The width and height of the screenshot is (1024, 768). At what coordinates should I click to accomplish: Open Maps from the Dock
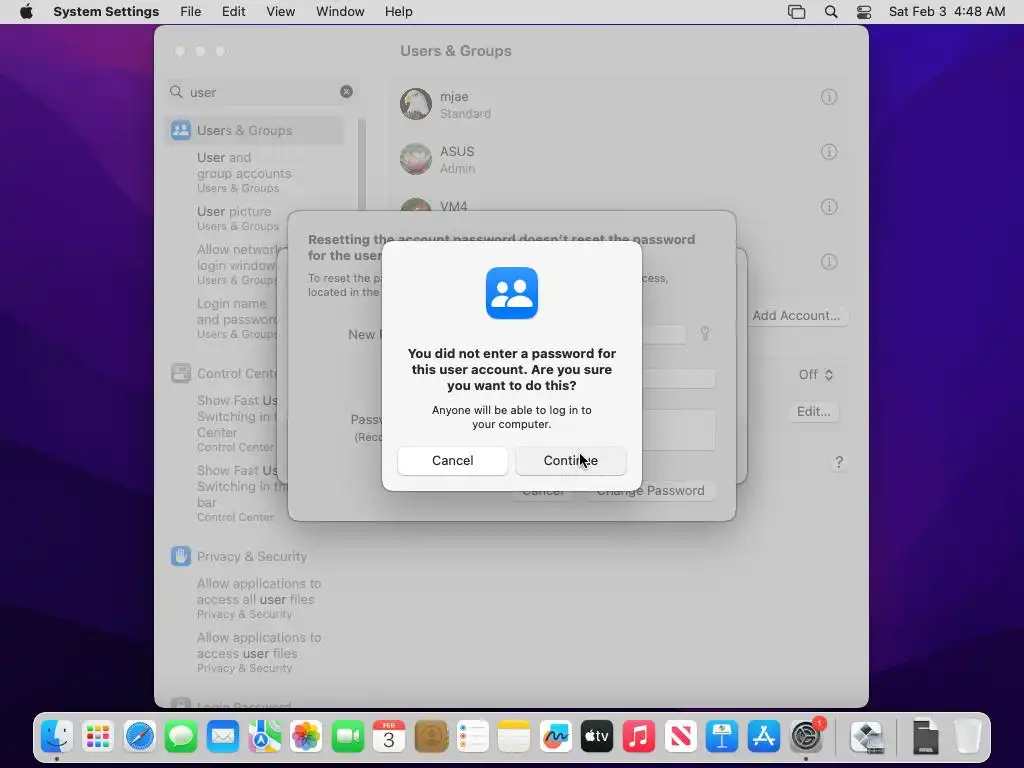(264, 737)
